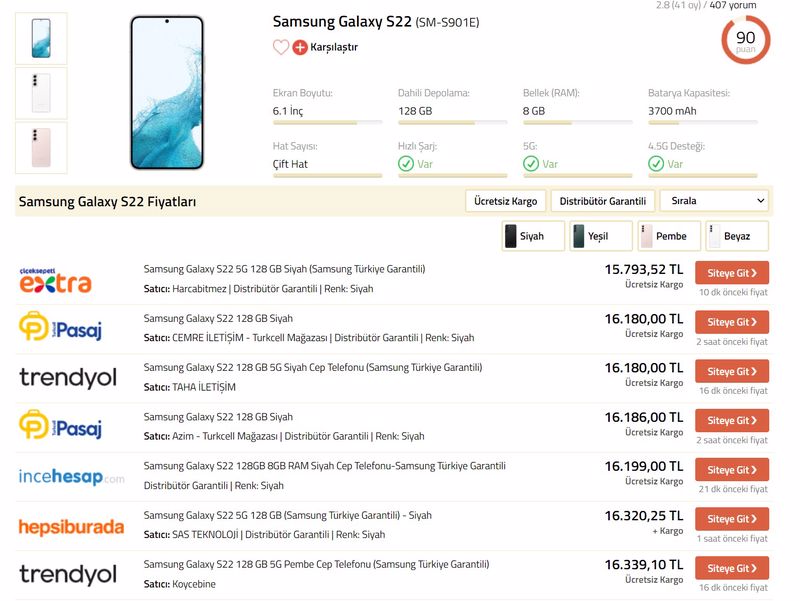Select the white phone back thumbnail
This screenshot has width=800, height=601.
point(41,93)
